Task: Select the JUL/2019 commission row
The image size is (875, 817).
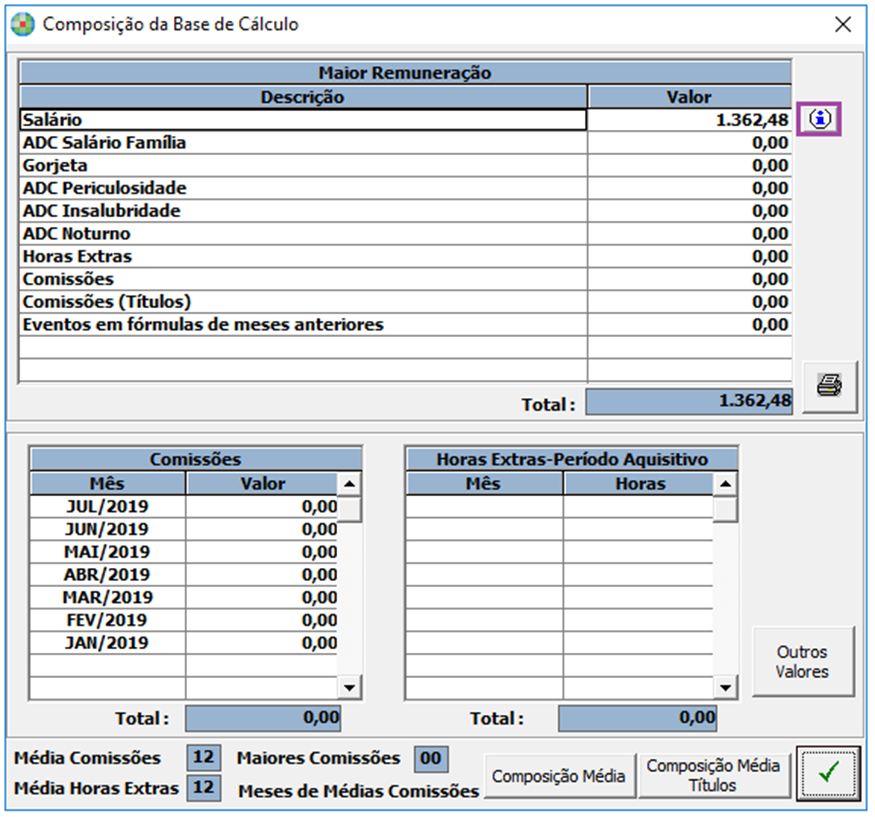Action: click(184, 507)
